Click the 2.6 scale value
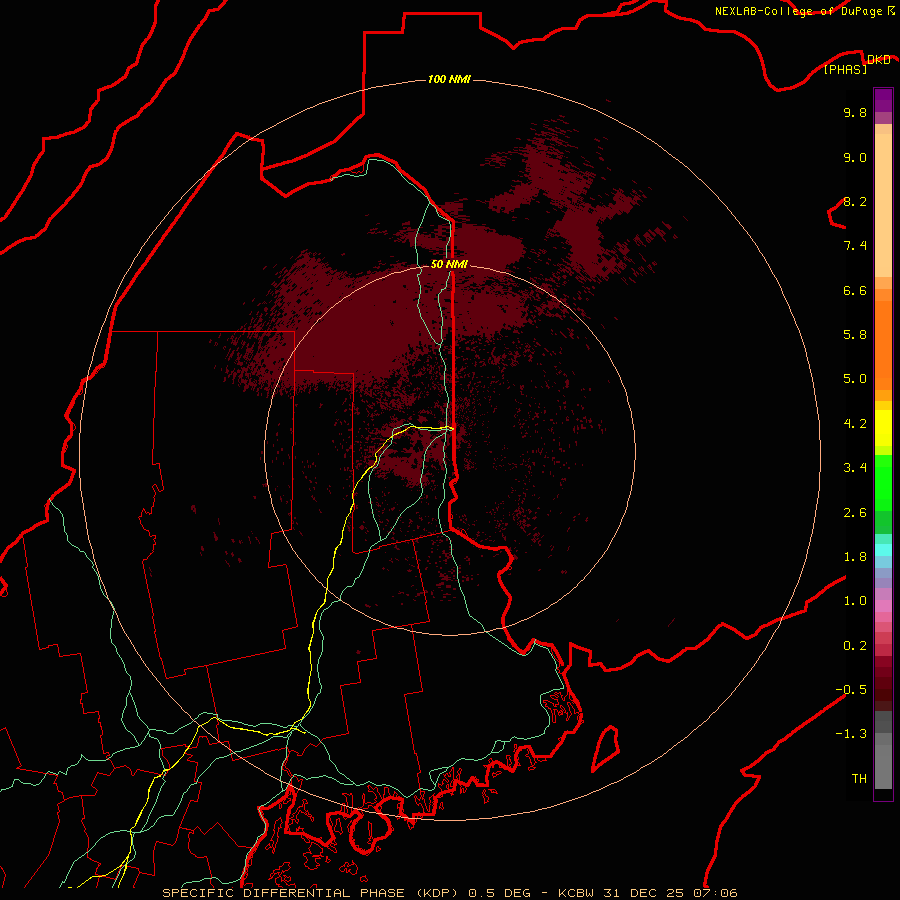The width and height of the screenshot is (900, 900). [x=855, y=513]
